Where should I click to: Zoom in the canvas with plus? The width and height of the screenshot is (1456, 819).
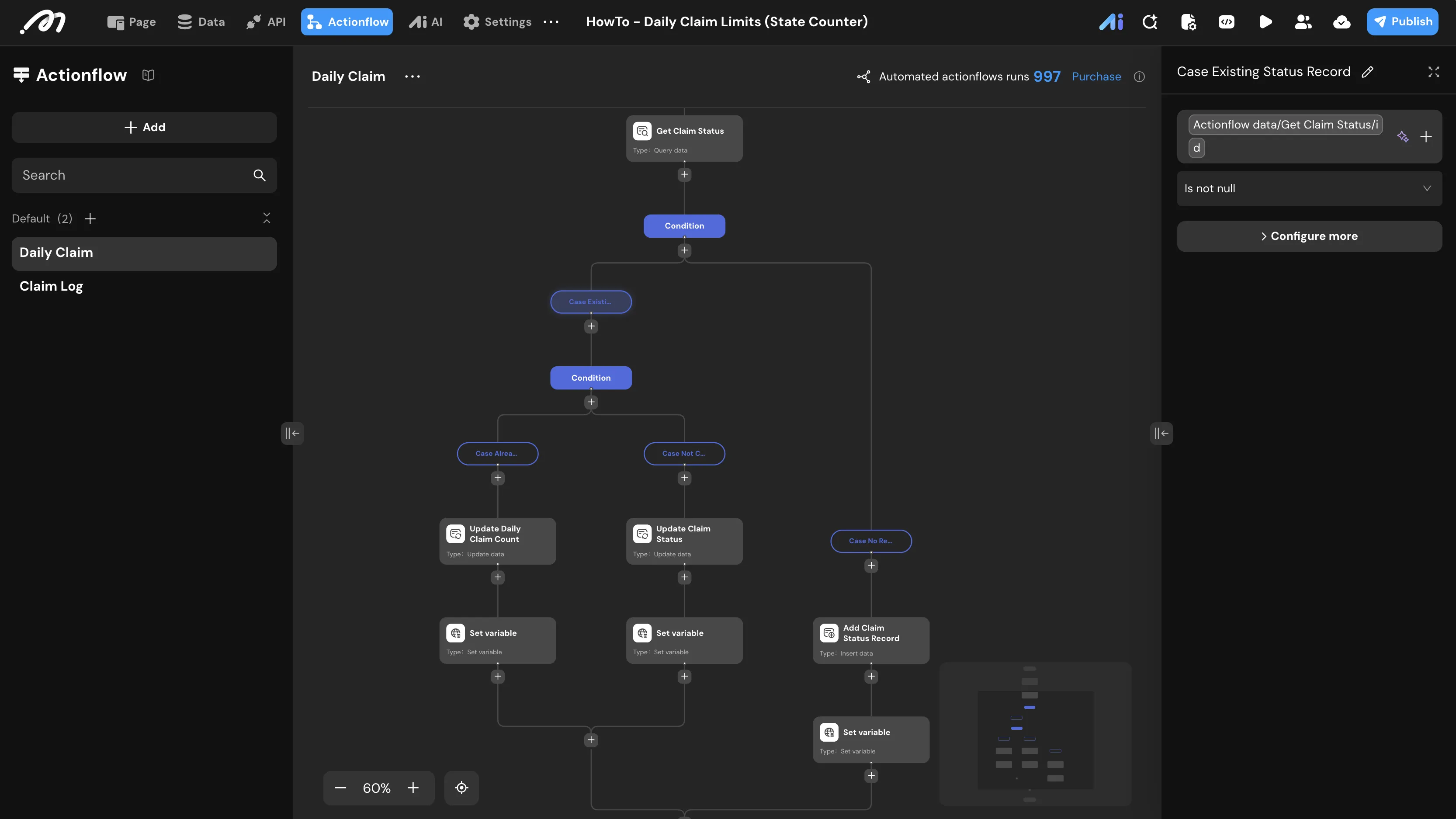tap(413, 788)
